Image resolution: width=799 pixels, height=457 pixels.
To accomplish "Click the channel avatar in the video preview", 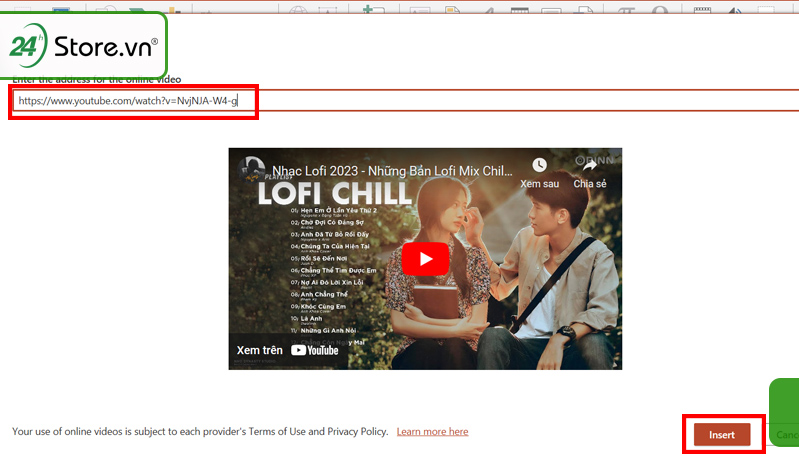I will click(x=251, y=169).
